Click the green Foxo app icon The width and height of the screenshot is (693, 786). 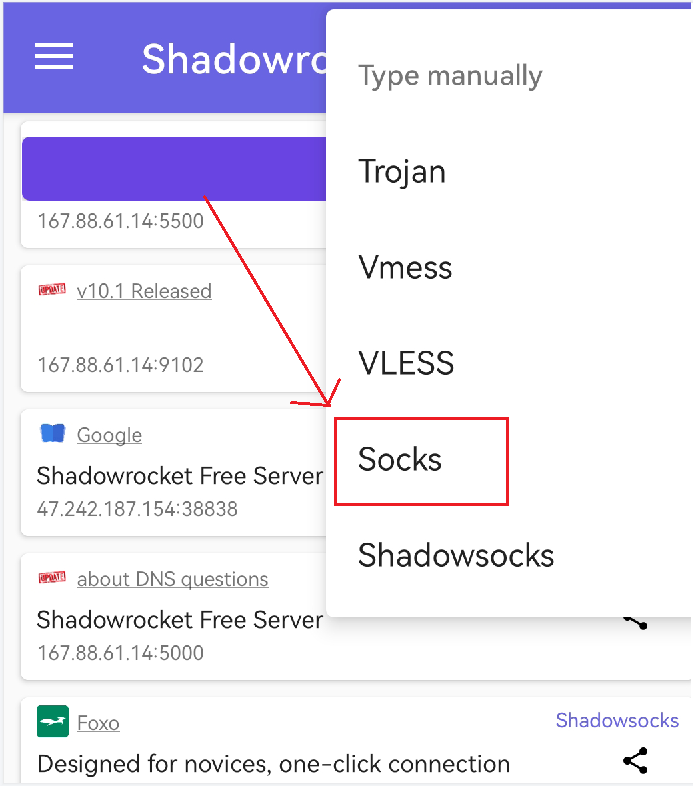click(x=53, y=721)
